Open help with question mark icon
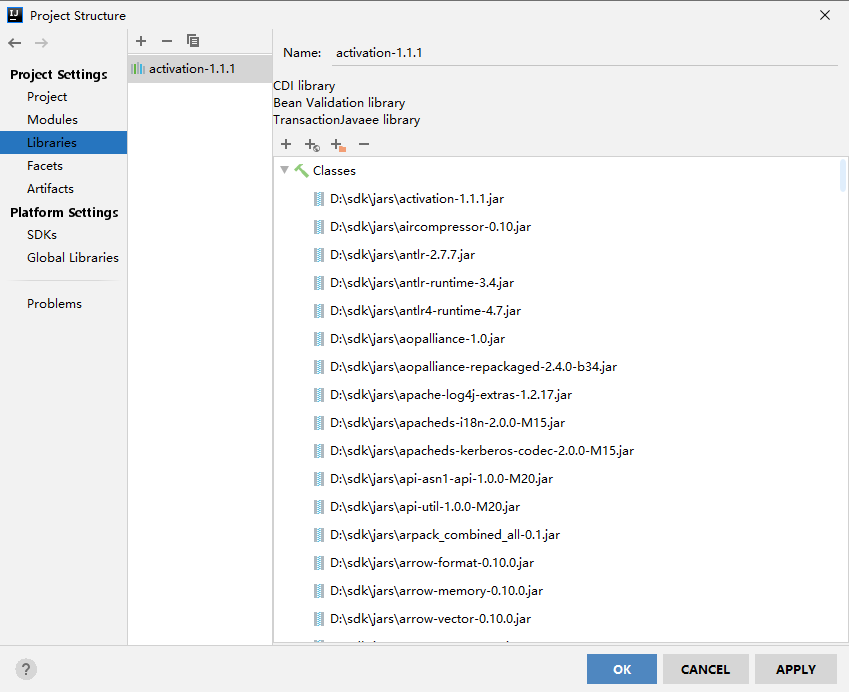 [x=26, y=669]
